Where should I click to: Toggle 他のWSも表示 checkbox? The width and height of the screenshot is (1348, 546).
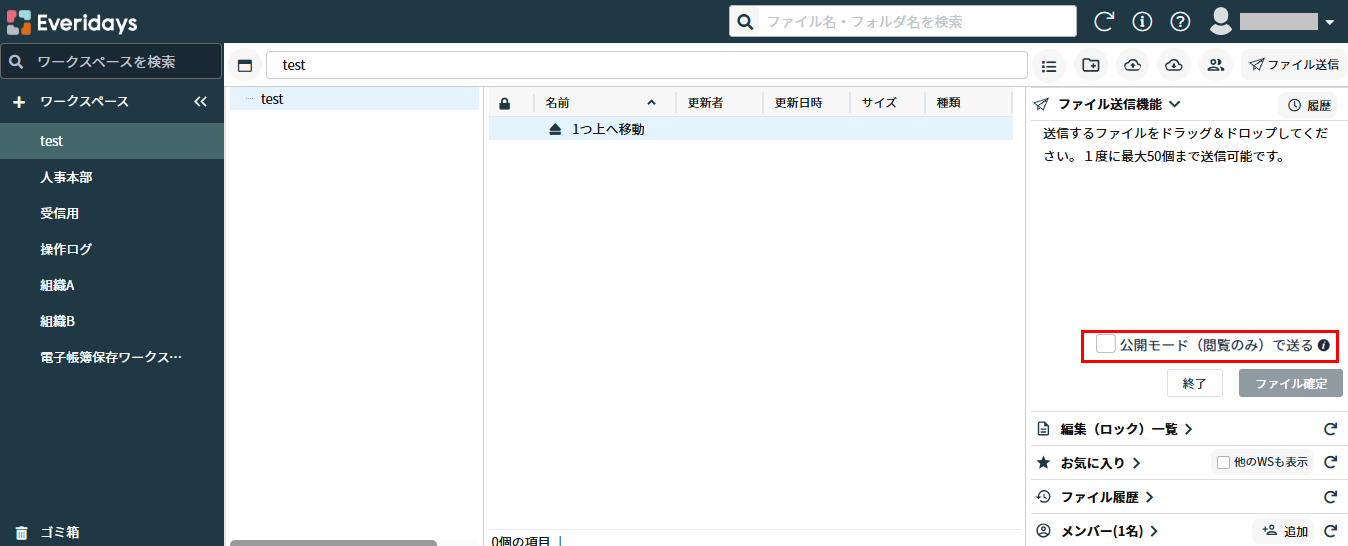point(1223,462)
